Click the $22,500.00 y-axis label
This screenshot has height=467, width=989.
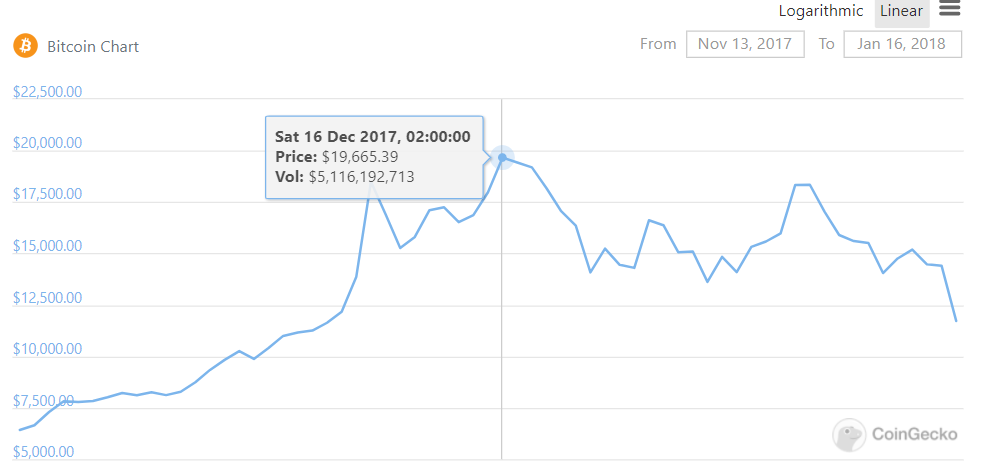point(47,92)
